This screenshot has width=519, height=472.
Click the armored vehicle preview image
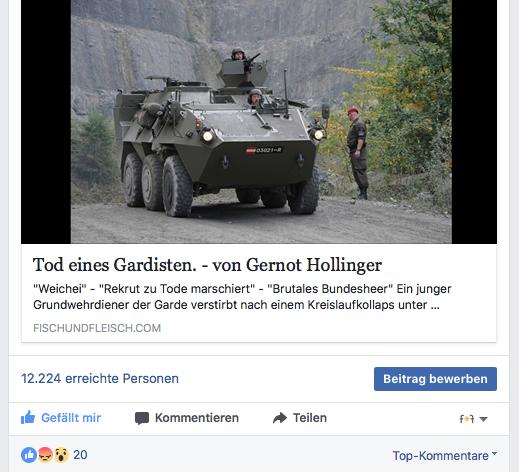259,122
